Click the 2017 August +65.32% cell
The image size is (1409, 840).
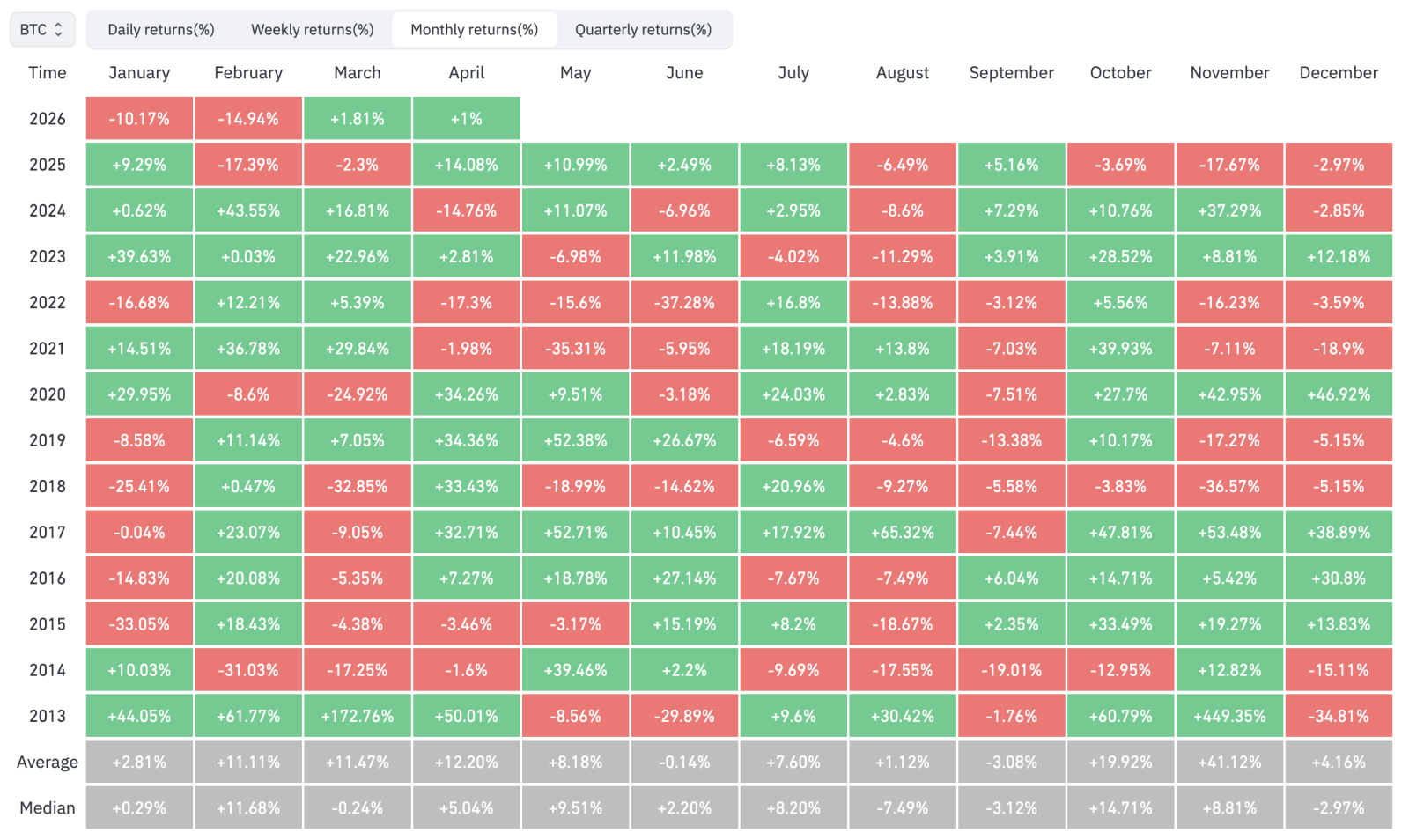pos(902,532)
